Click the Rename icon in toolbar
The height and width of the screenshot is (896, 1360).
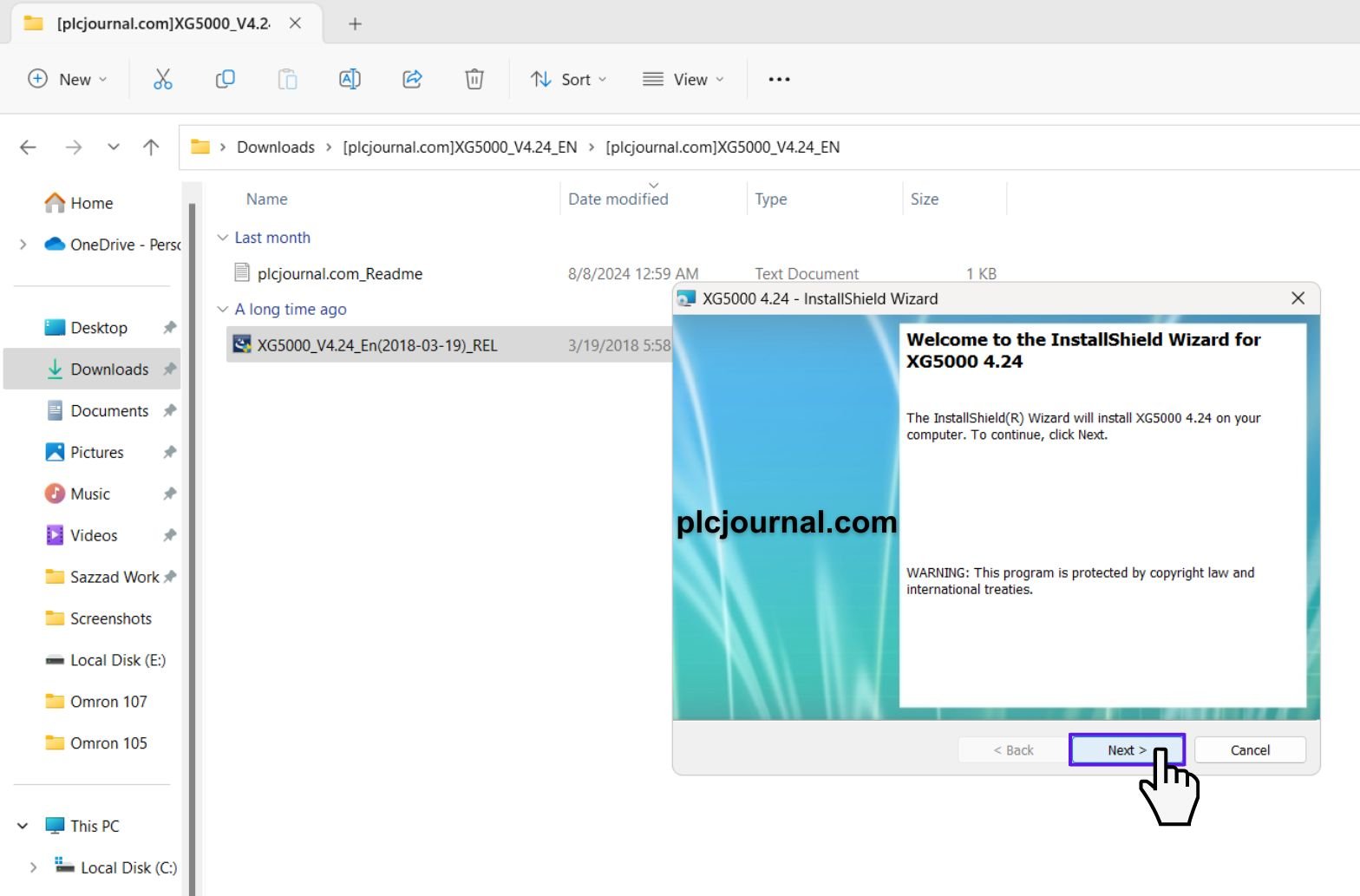pos(350,79)
